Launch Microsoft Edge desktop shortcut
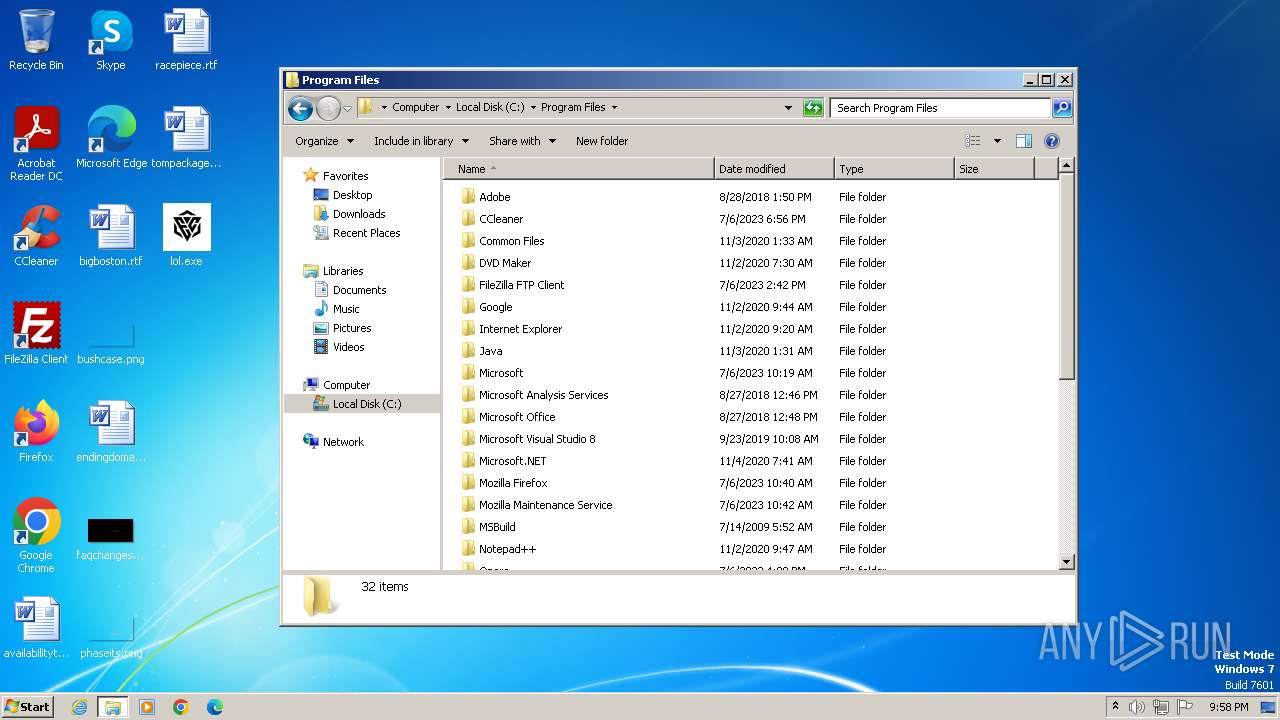The image size is (1280, 720). pyautogui.click(x=111, y=138)
